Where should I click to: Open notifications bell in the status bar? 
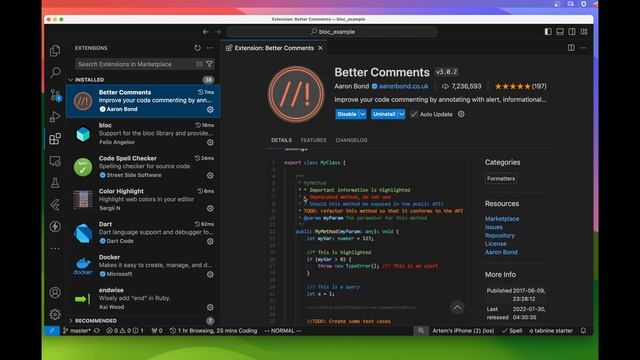[x=583, y=331]
